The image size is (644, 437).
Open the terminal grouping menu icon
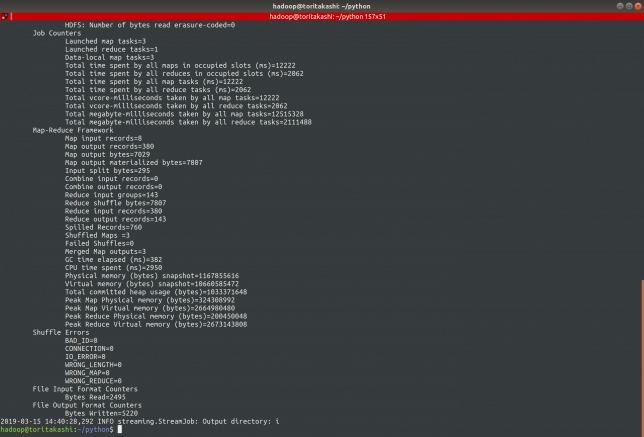(5, 16)
